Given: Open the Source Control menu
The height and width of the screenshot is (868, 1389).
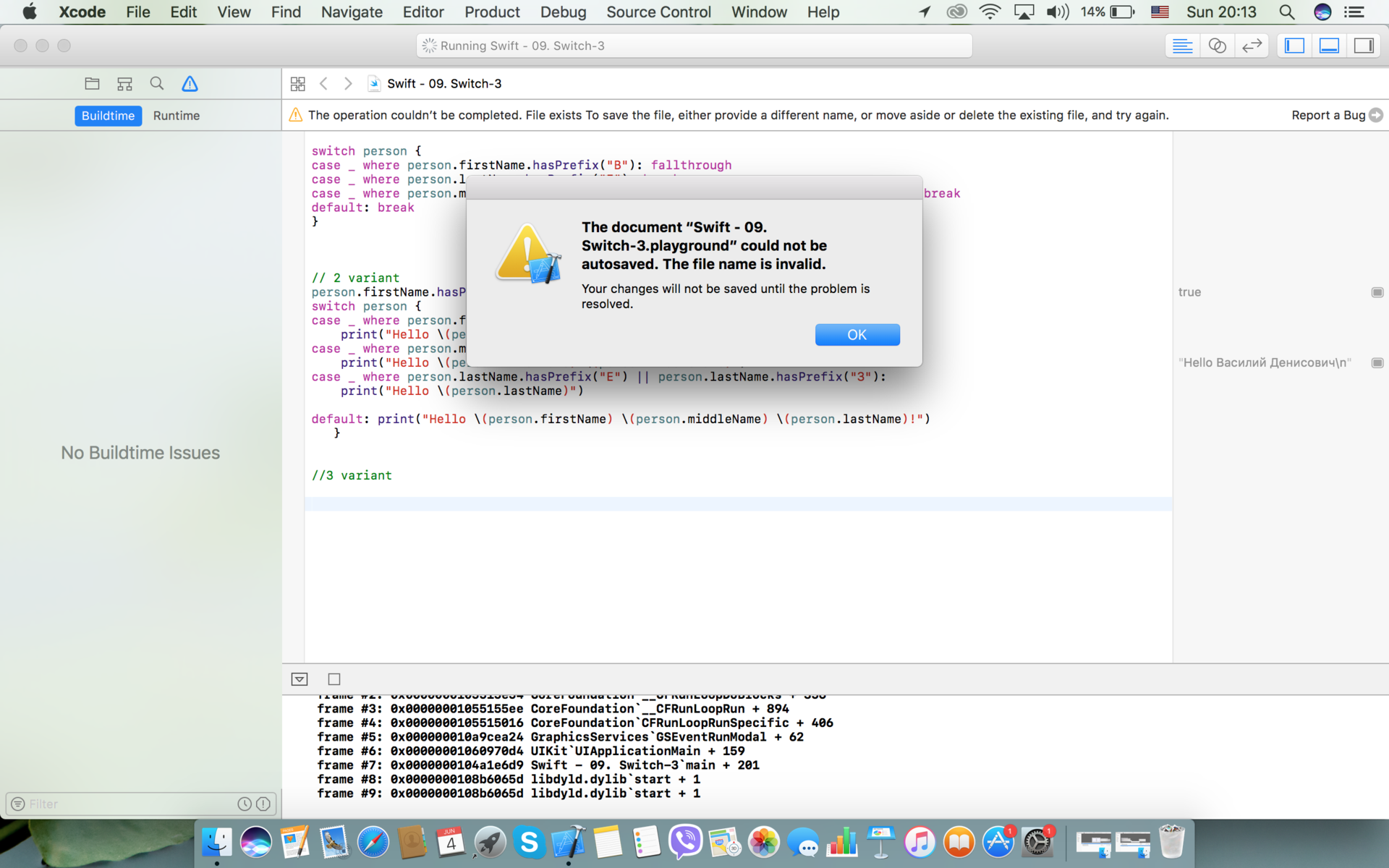Looking at the screenshot, I should (x=658, y=12).
